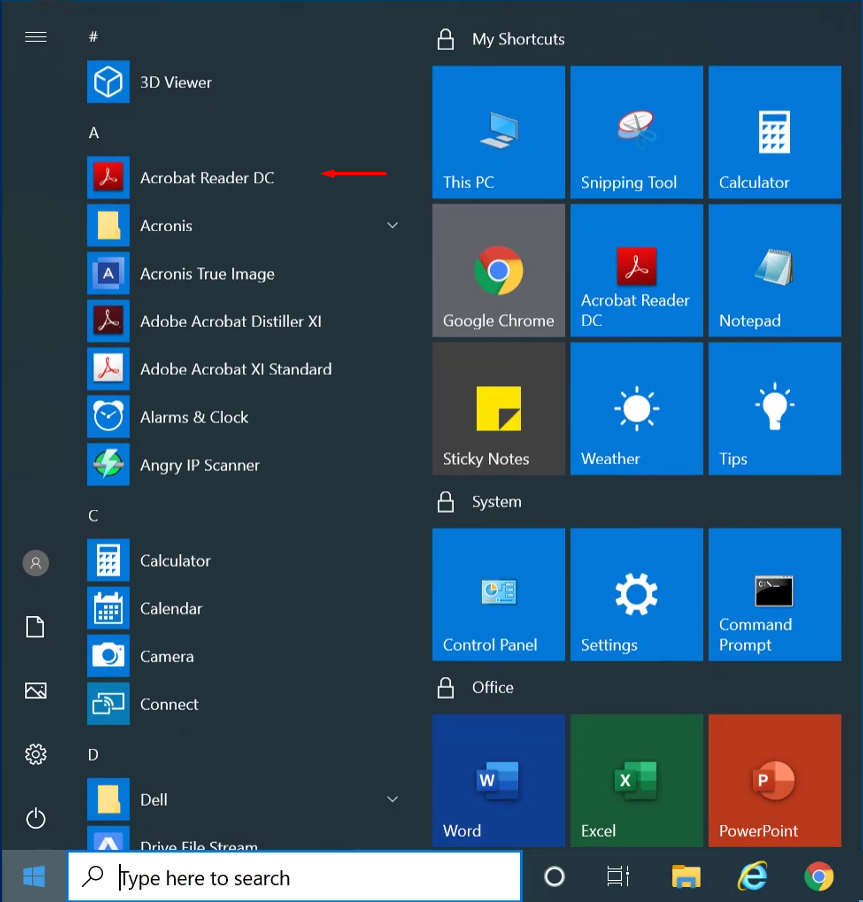This screenshot has height=902, width=863.
Task: Expand the Acronis folder chevron
Action: [392, 225]
